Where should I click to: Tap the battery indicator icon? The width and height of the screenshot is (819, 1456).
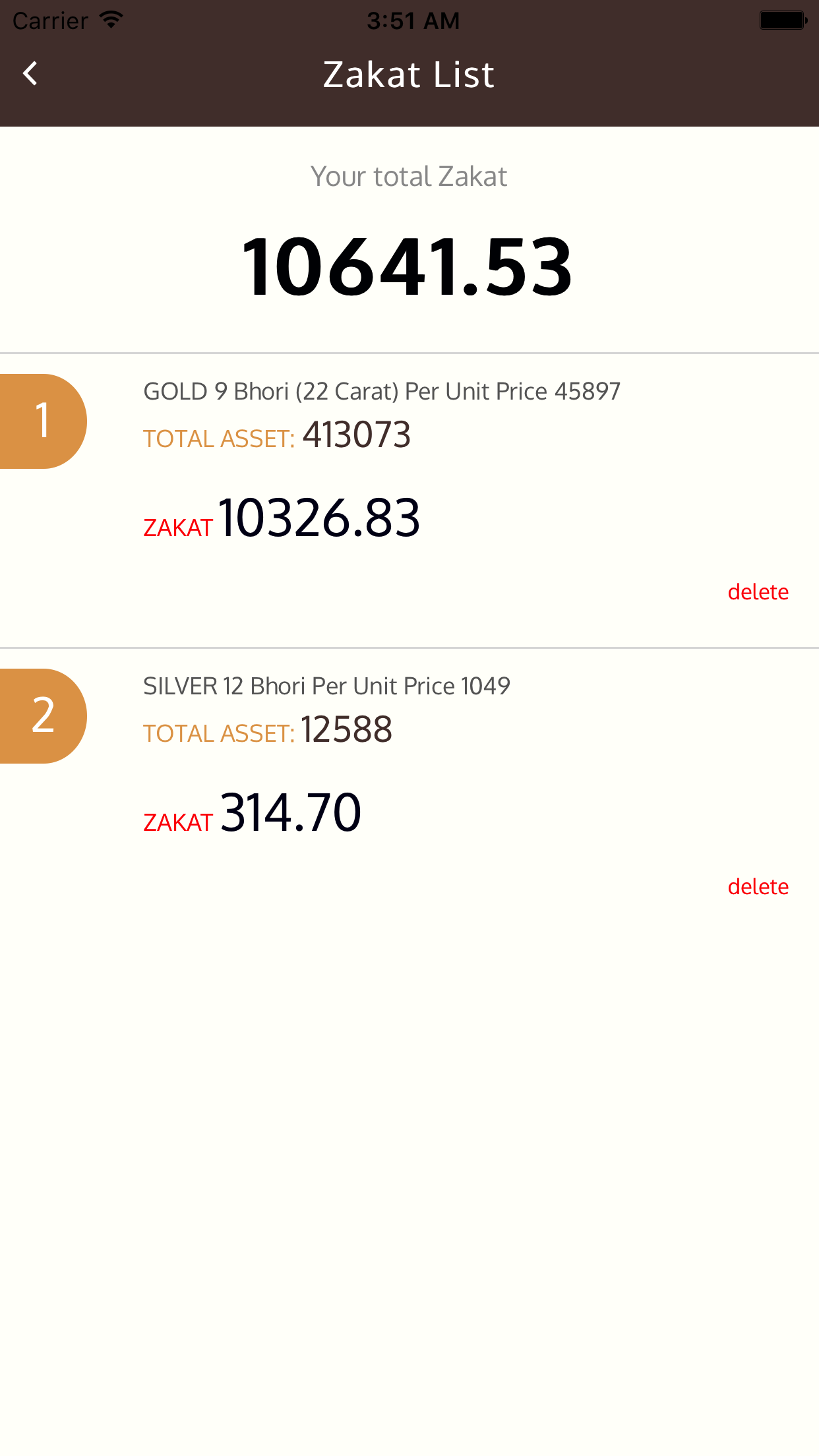(x=783, y=20)
